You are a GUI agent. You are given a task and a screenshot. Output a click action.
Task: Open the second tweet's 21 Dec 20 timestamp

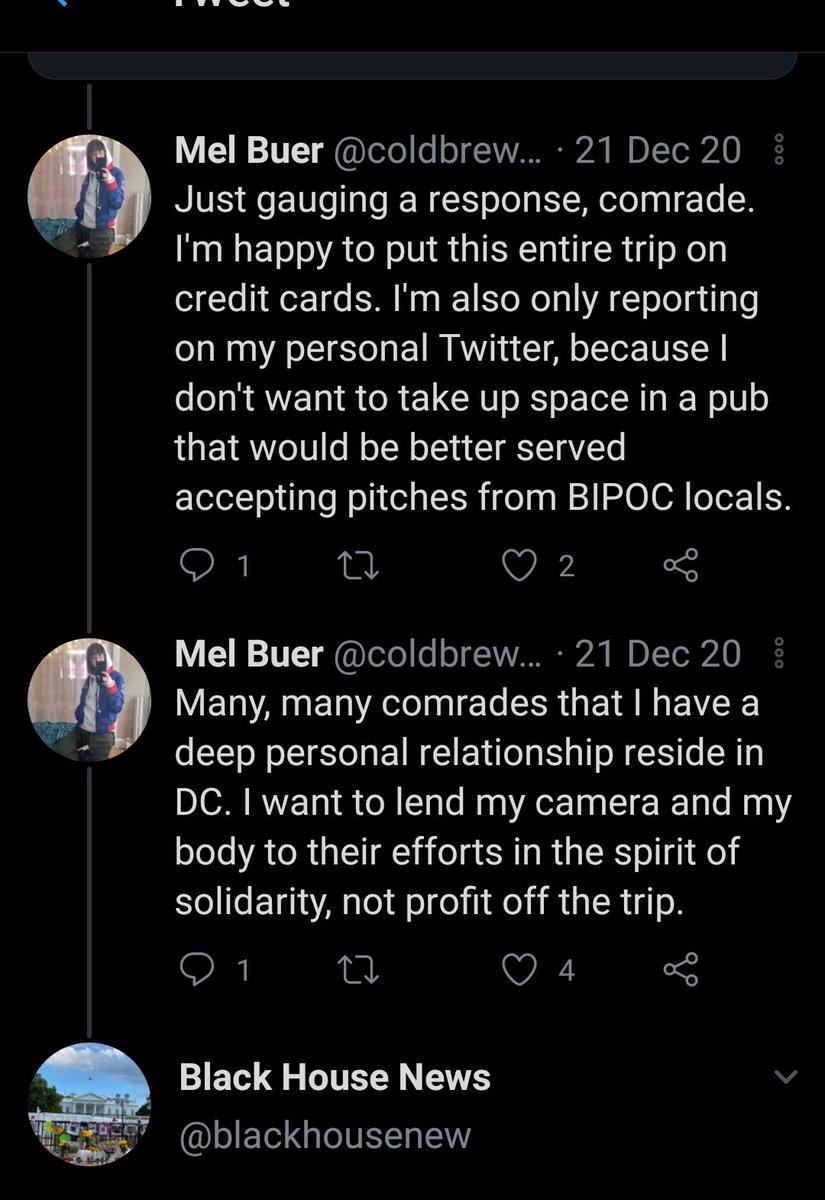click(x=658, y=654)
